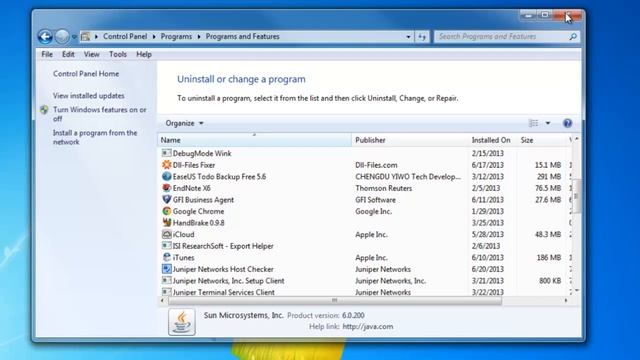Sort by the Publisher column header

410,140
